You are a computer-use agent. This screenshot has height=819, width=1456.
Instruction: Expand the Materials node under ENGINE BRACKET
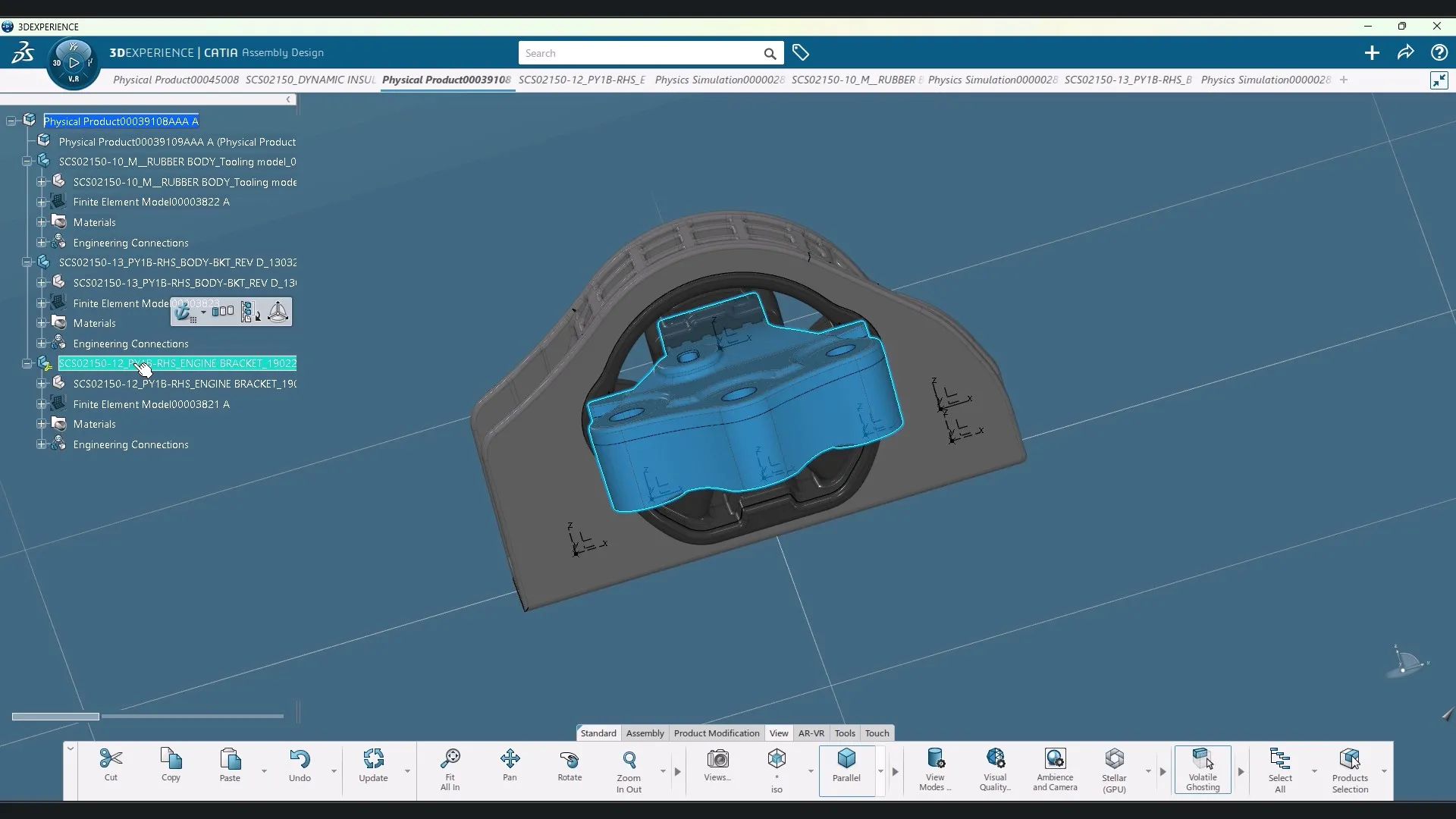[x=40, y=423]
